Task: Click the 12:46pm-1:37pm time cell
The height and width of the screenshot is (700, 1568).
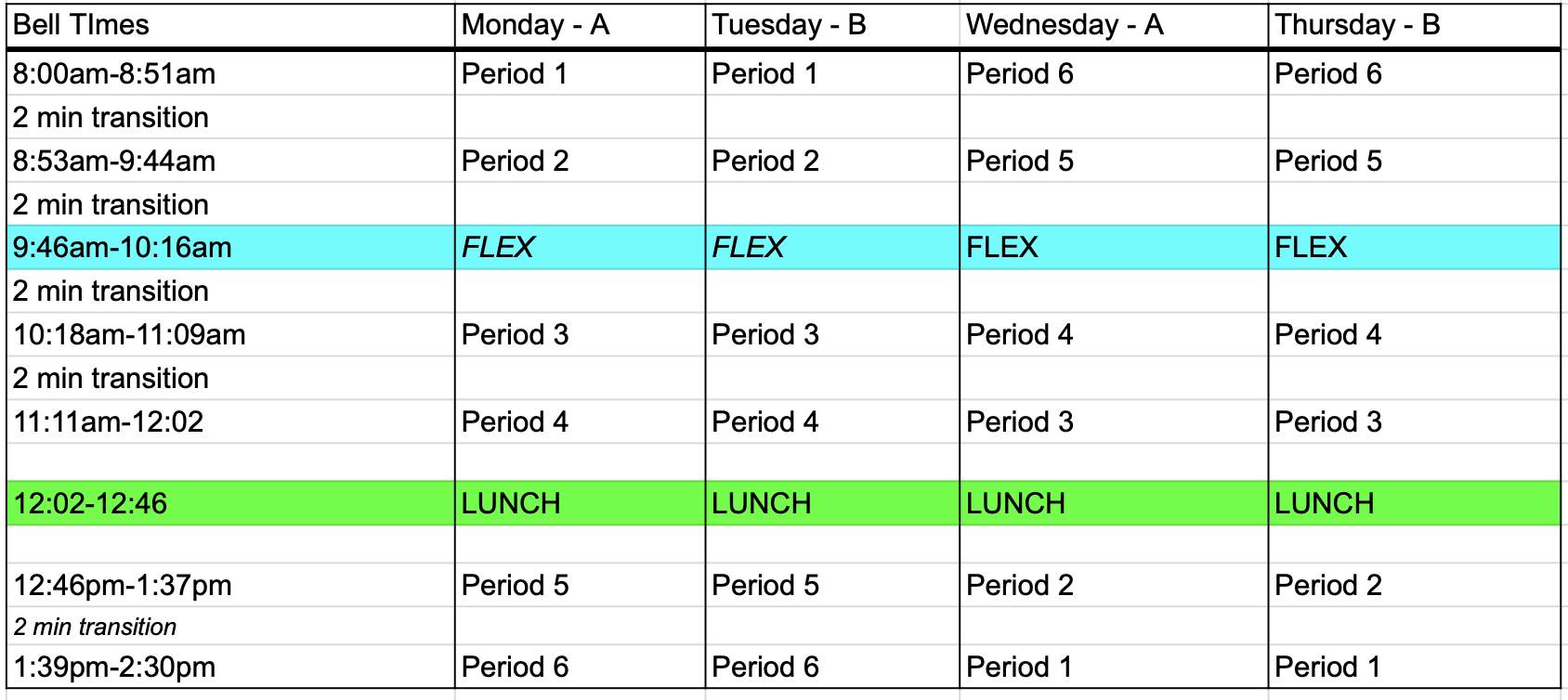Action: [230, 585]
